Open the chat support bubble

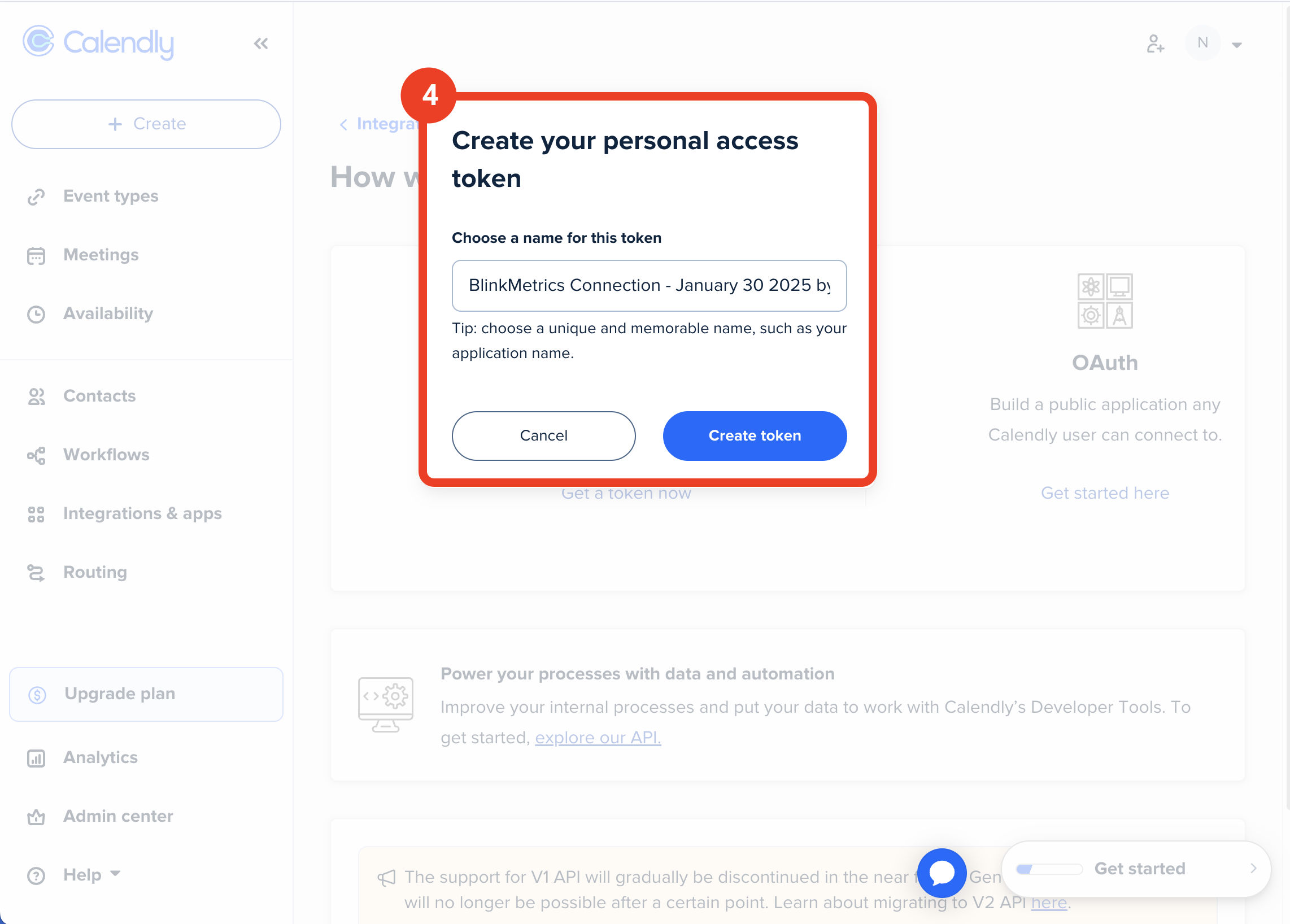click(942, 872)
